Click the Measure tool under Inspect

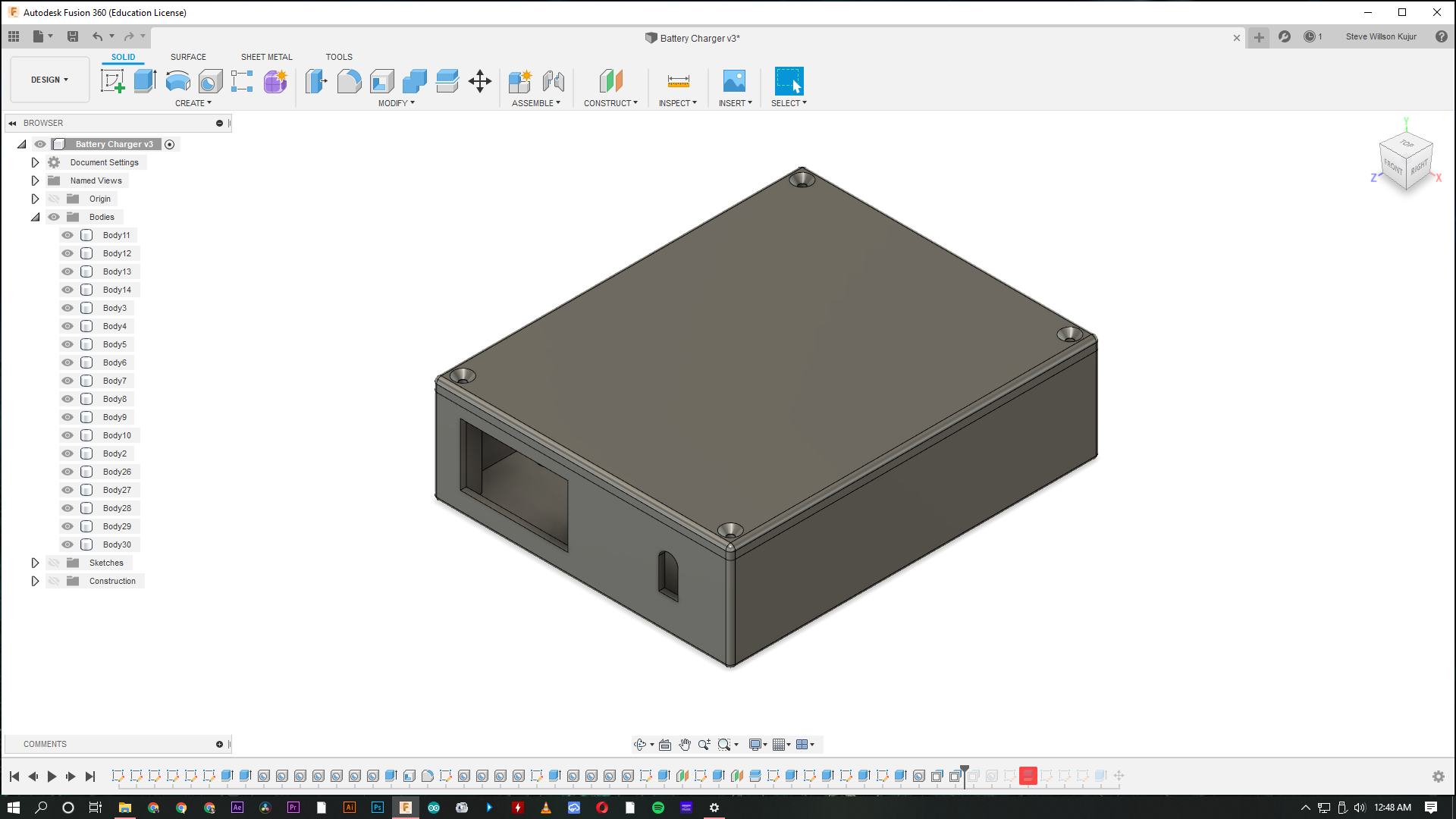tap(678, 81)
